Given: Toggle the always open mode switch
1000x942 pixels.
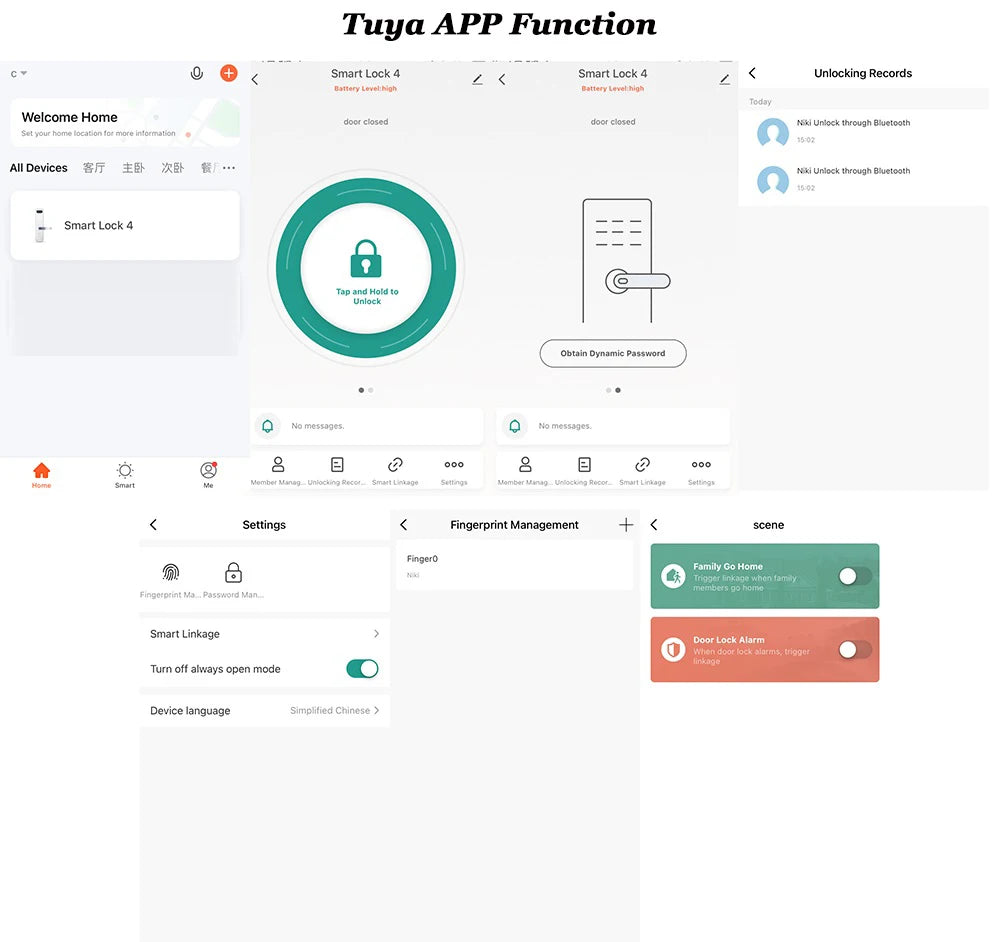Looking at the screenshot, I should (x=362, y=668).
